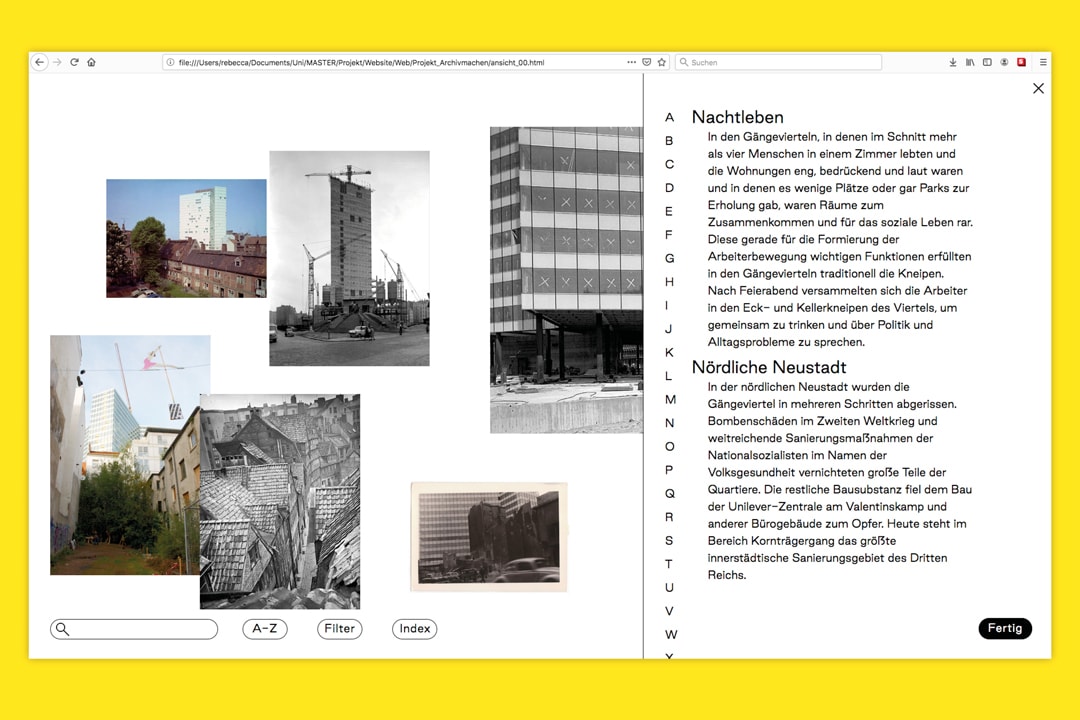The height and width of the screenshot is (720, 1080).
Task: Jump to letter B in the index
Action: click(x=669, y=141)
